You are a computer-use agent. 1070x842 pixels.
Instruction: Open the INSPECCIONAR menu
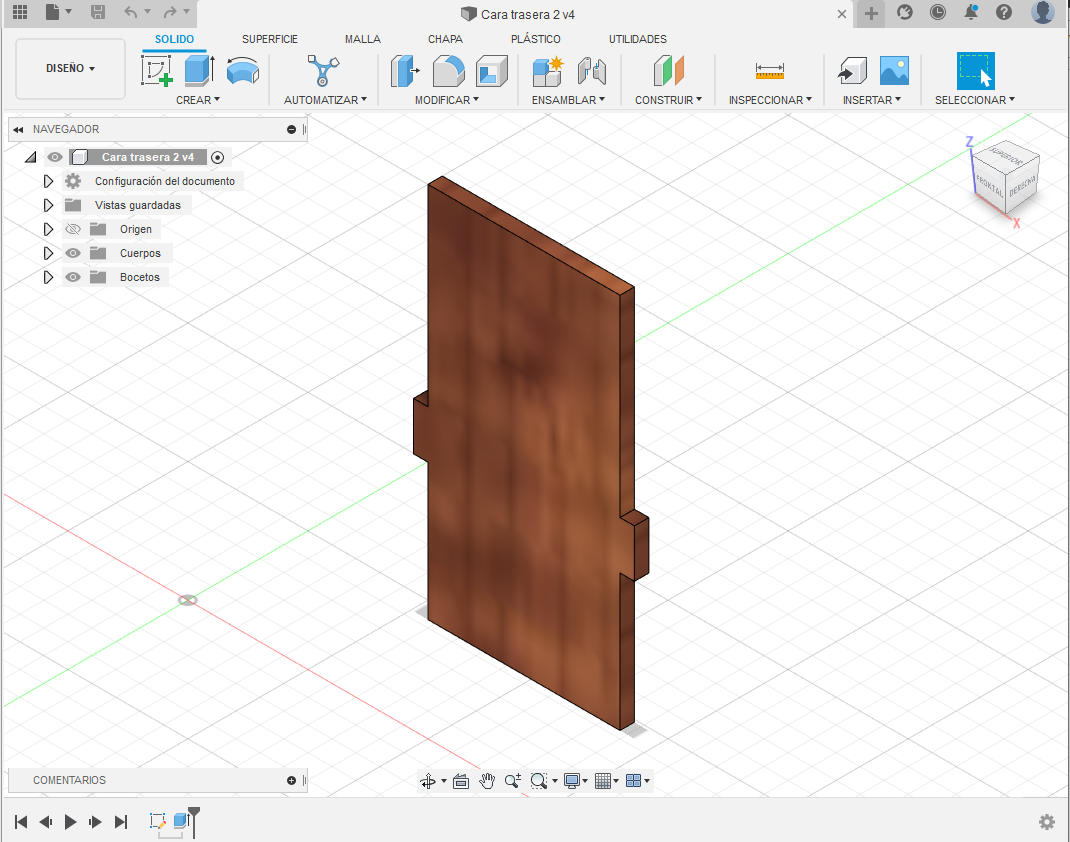pos(769,100)
